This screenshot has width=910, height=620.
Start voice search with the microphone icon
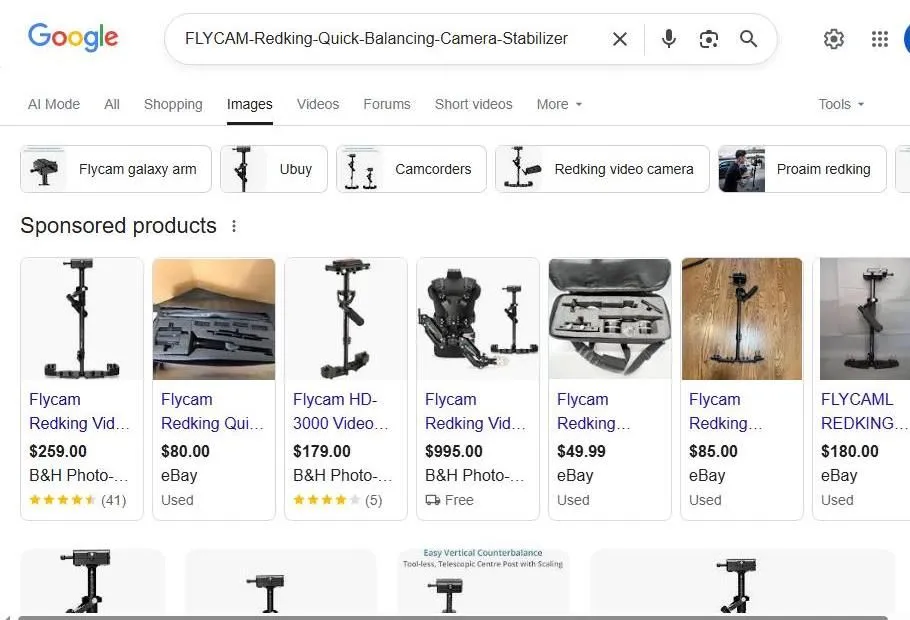[x=669, y=39]
